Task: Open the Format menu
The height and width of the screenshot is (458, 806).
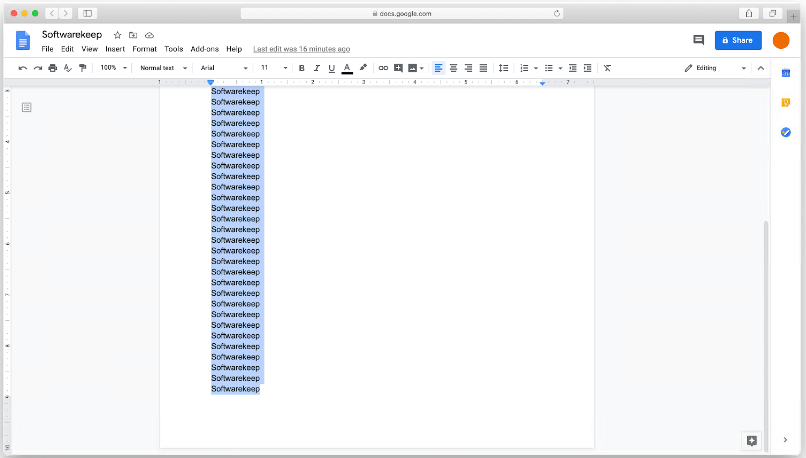Action: tap(144, 49)
